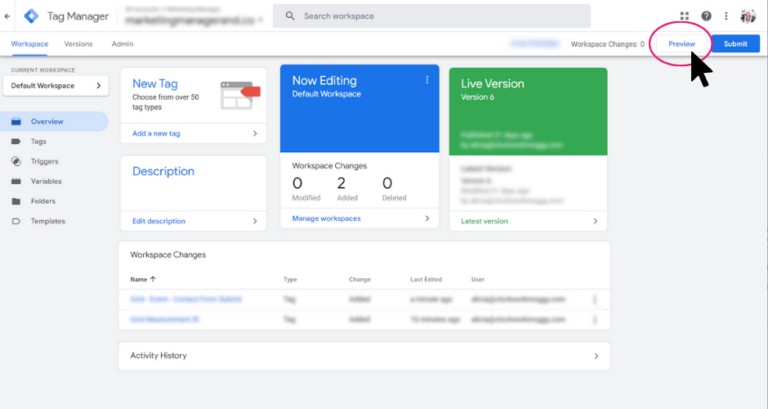This screenshot has width=768, height=409.
Task: Click the back arrow icon
Action: coord(8,16)
